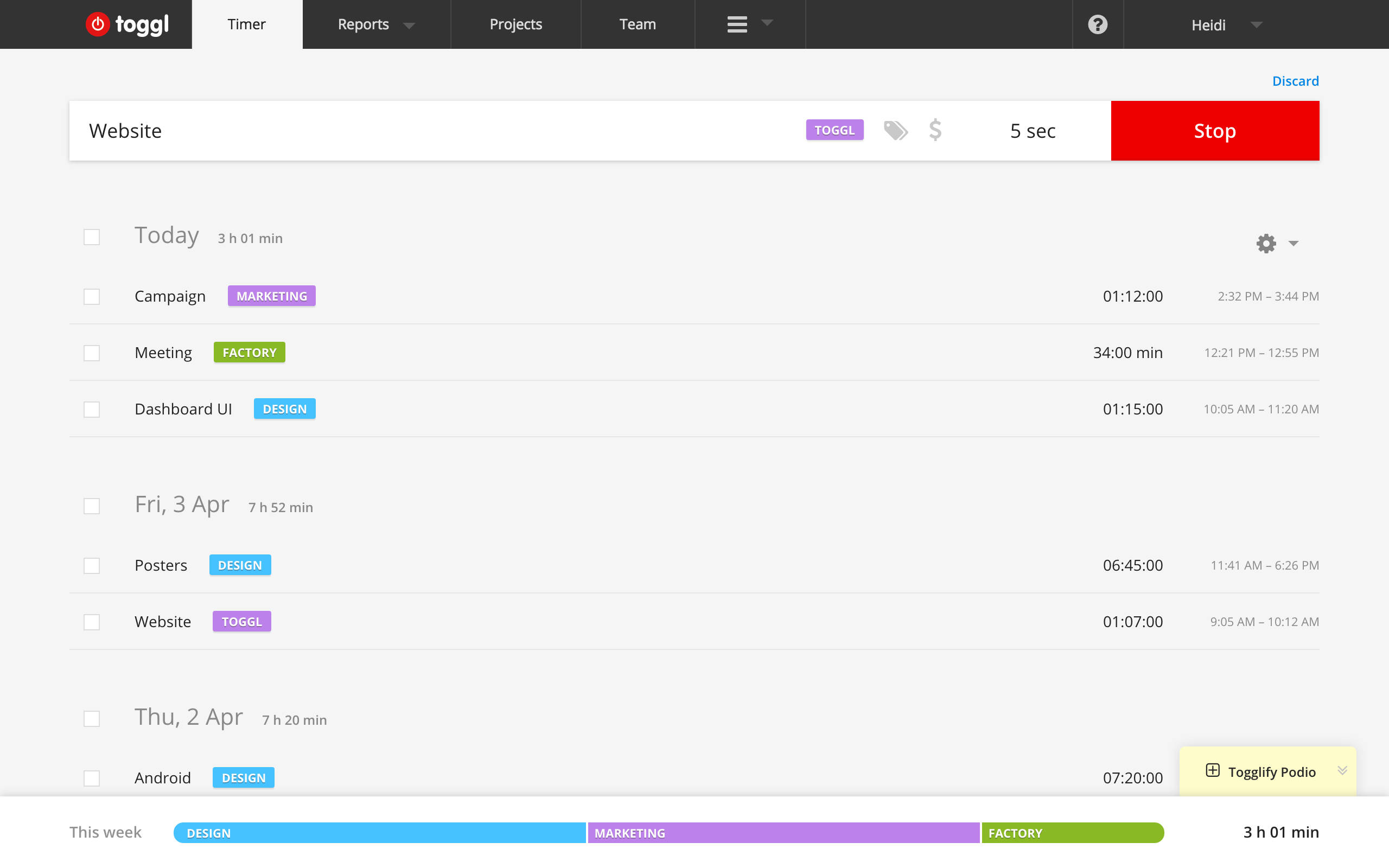Open the Heidi account dropdown
Viewport: 1389px width, 868px height.
click(x=1221, y=25)
